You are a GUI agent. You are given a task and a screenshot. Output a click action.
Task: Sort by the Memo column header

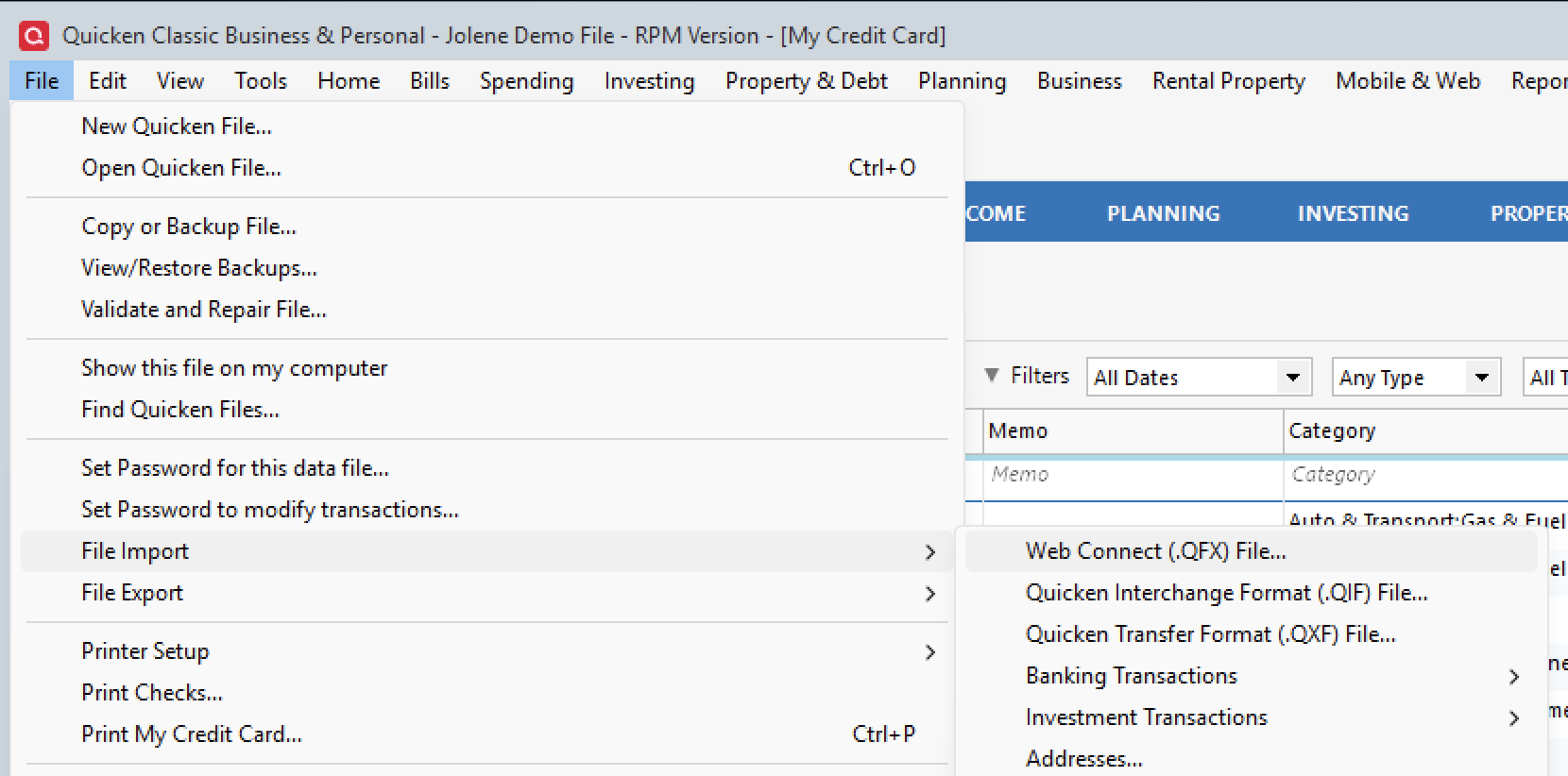pyautogui.click(x=1133, y=431)
